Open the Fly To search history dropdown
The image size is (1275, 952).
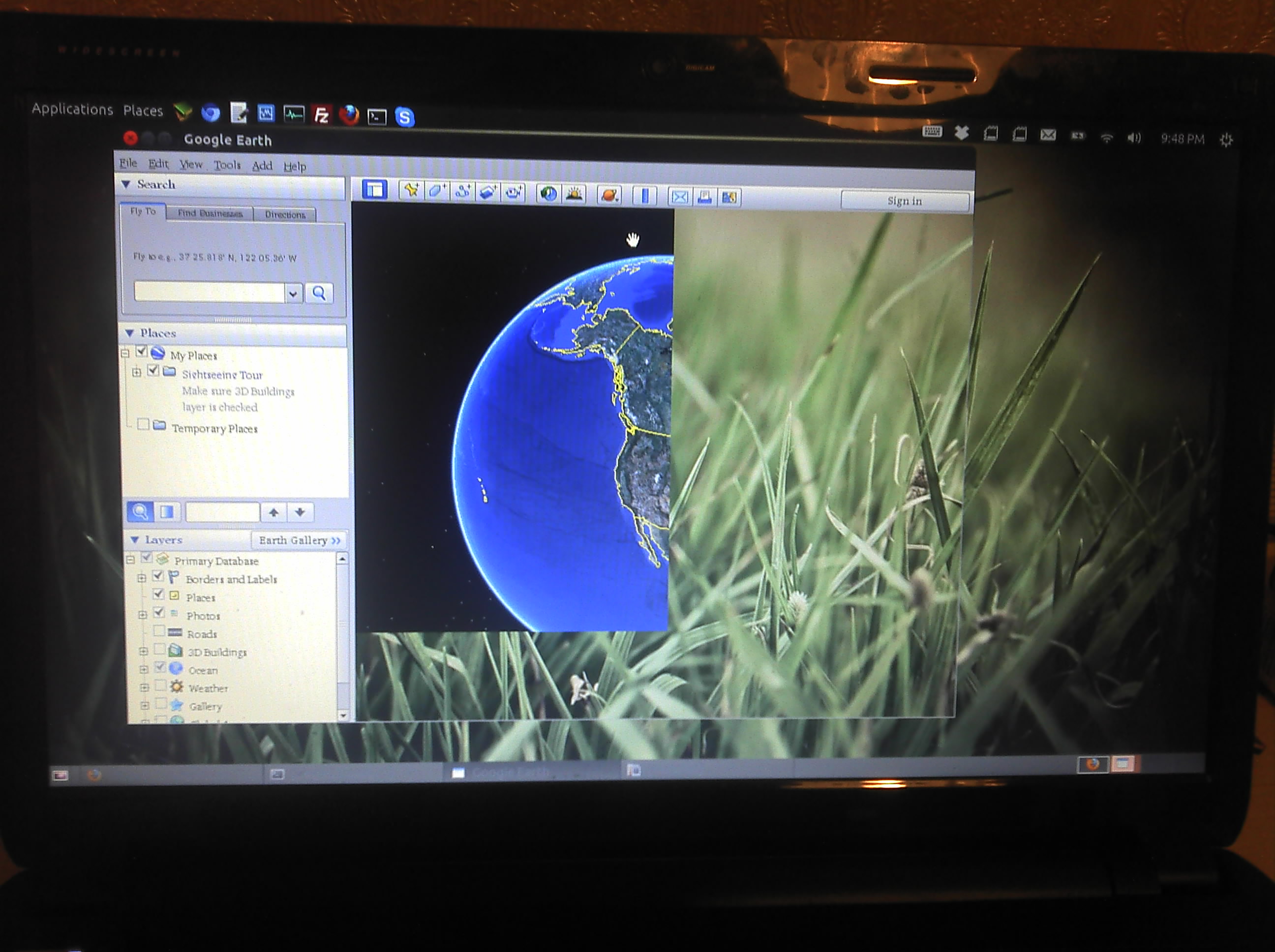click(293, 294)
